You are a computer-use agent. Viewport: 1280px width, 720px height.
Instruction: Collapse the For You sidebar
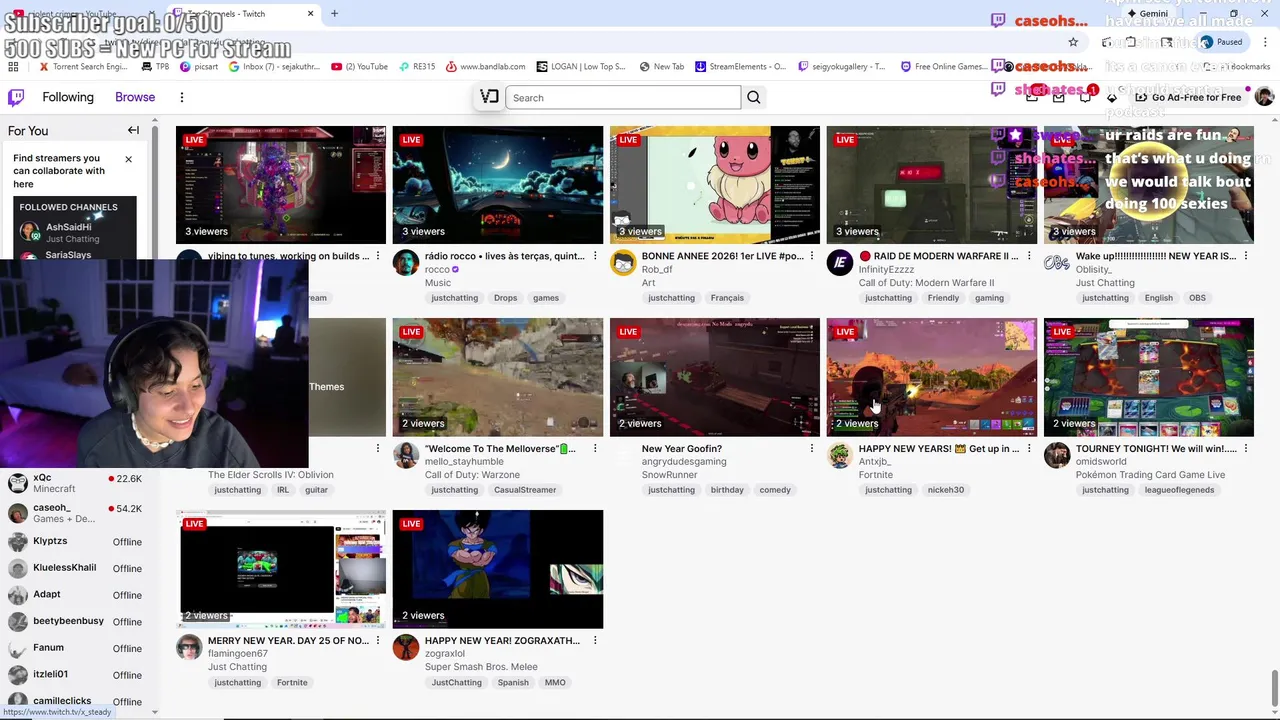133,130
